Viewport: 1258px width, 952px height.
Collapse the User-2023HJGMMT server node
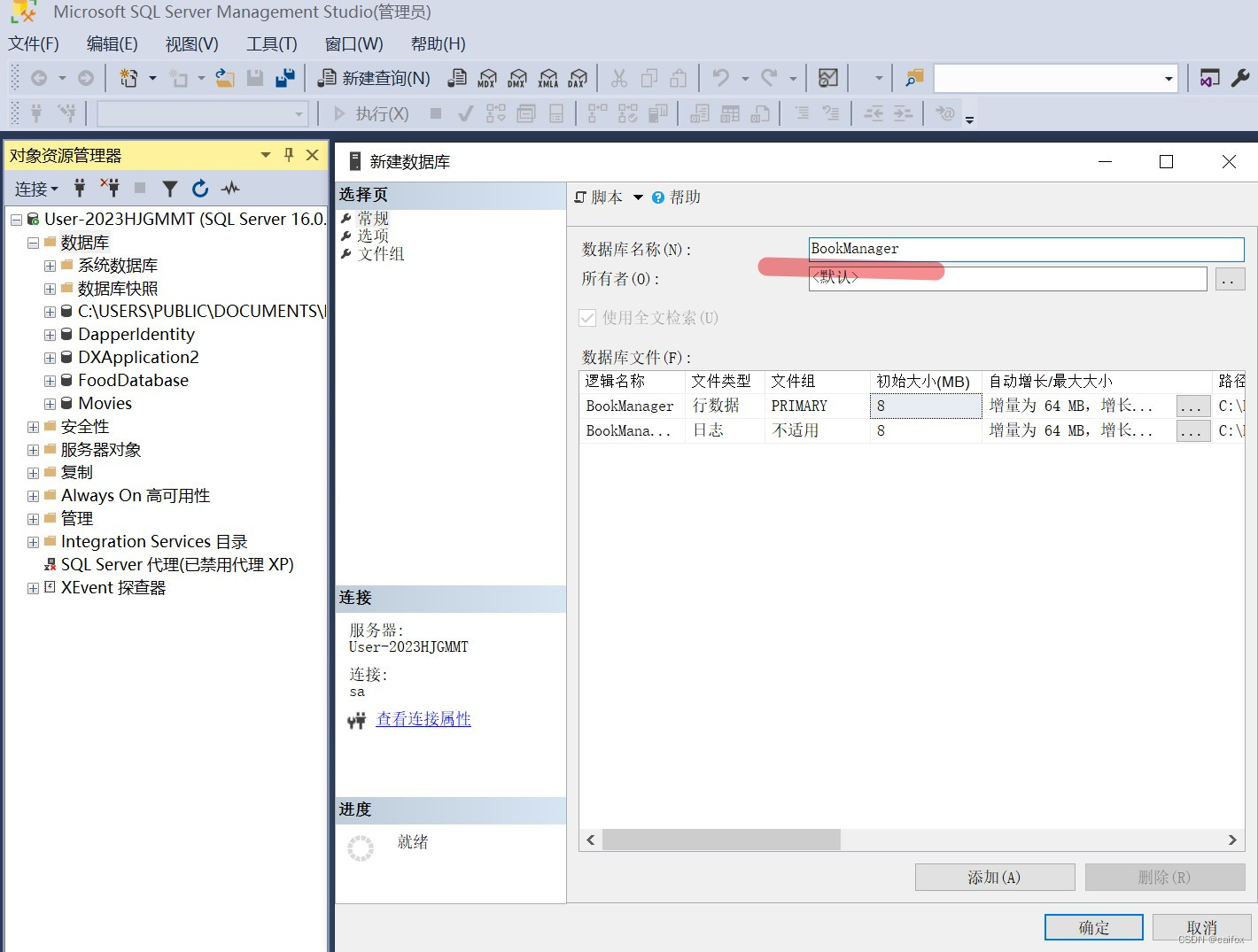pyautogui.click(x=16, y=220)
